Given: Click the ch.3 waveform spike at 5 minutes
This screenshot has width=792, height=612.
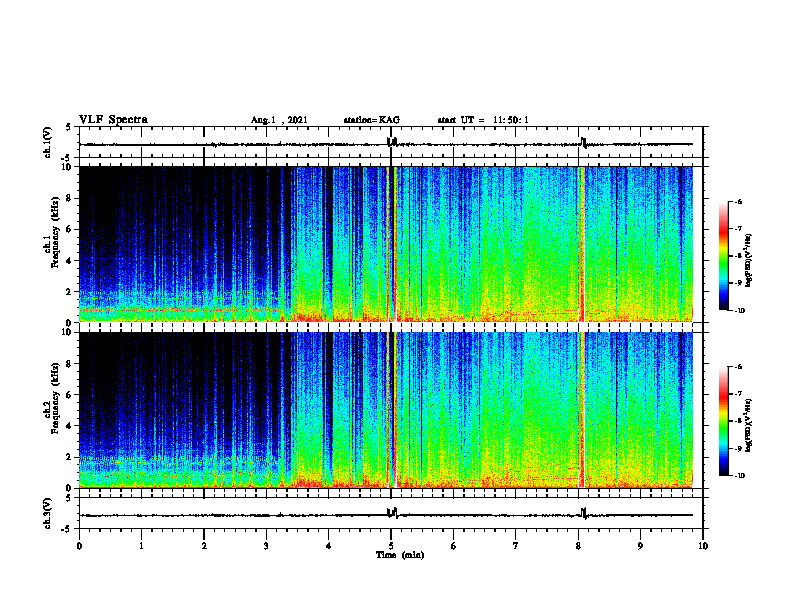Looking at the screenshot, I should coord(392,513).
